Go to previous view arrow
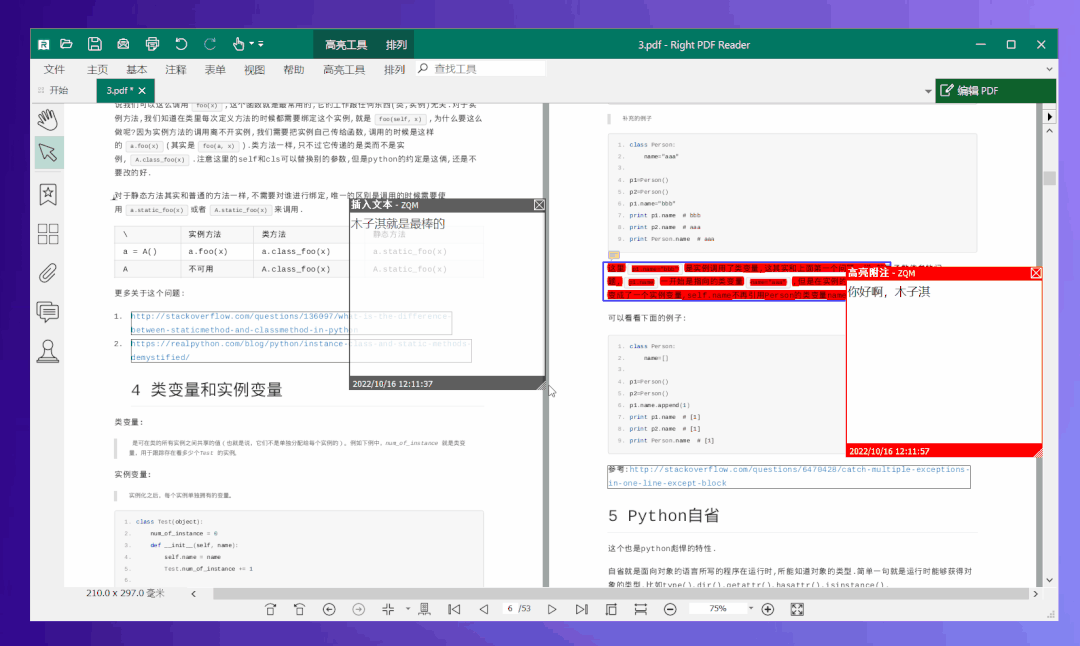Viewport: 1080px width, 646px height. coord(329,609)
